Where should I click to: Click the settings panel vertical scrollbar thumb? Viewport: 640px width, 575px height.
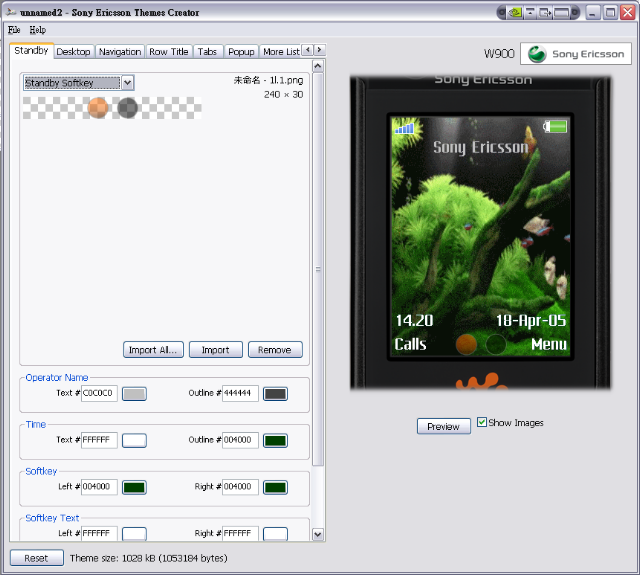[x=318, y=269]
